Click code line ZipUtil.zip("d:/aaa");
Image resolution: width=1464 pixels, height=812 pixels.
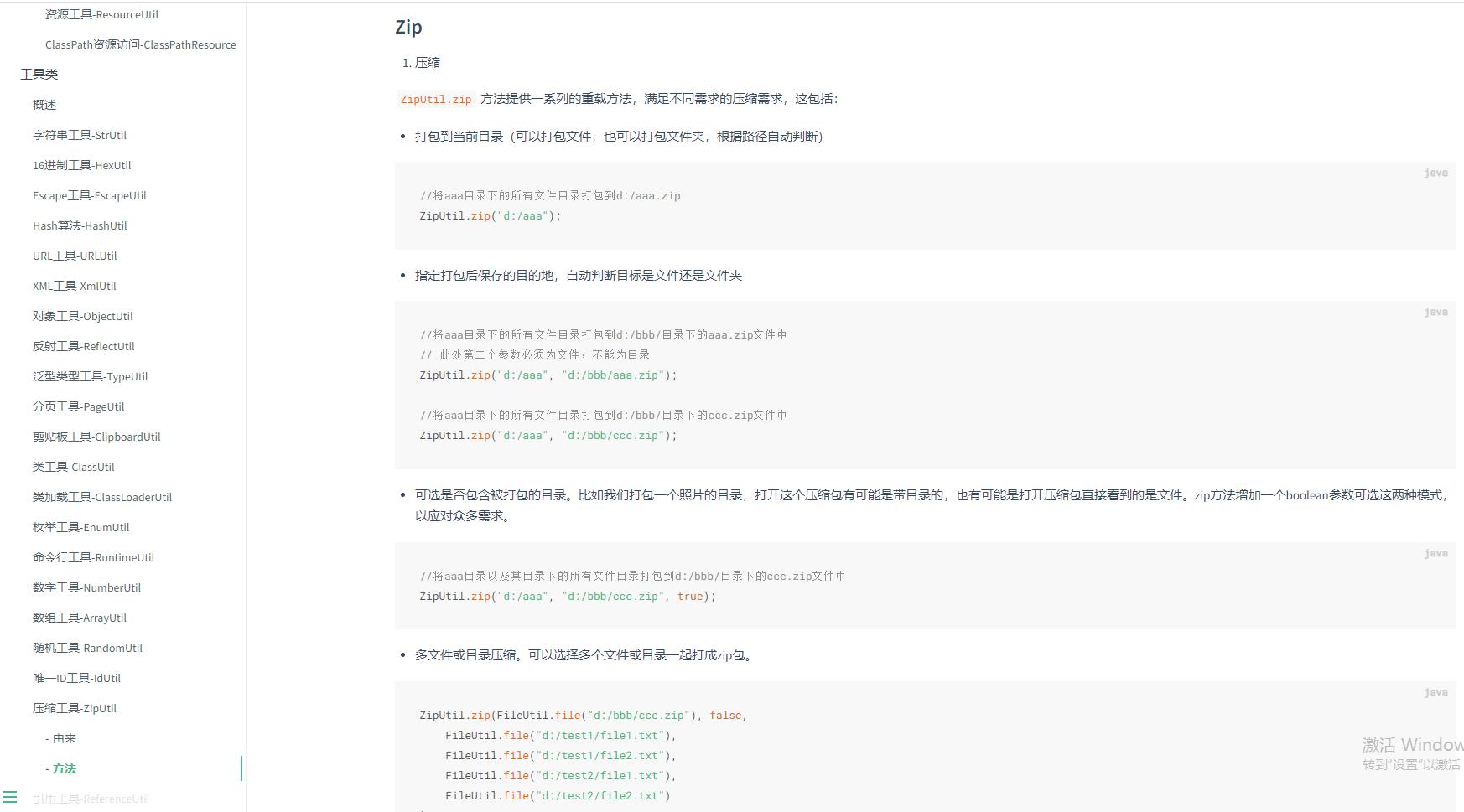coord(491,216)
